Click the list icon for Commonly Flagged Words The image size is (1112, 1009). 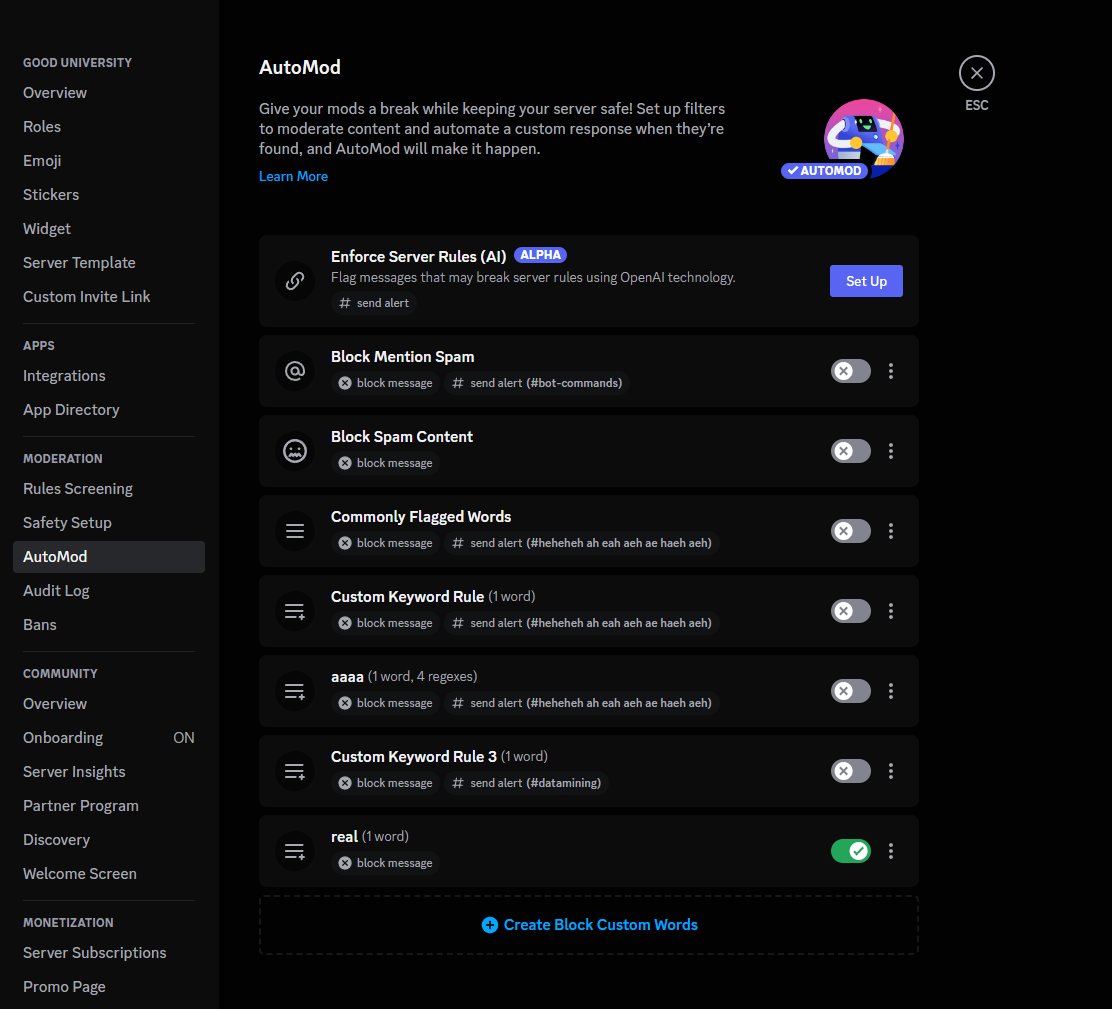(x=295, y=531)
